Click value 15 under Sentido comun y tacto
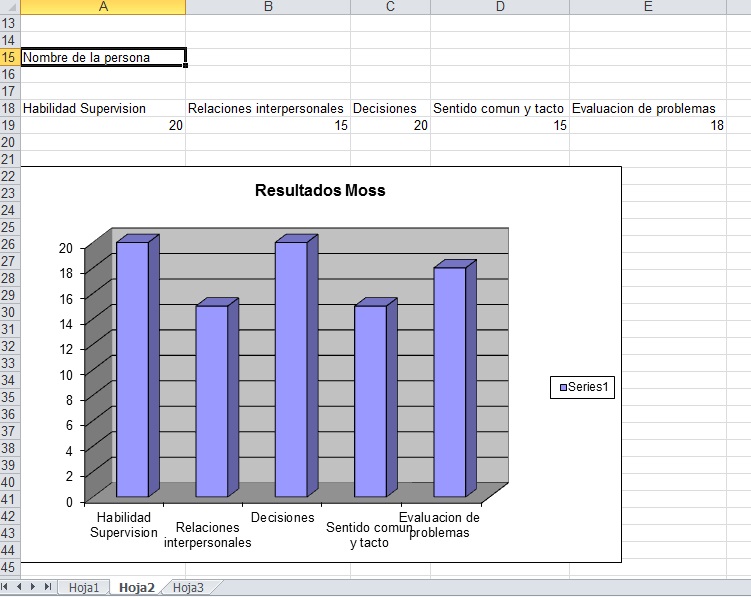751x597 pixels. 500,126
